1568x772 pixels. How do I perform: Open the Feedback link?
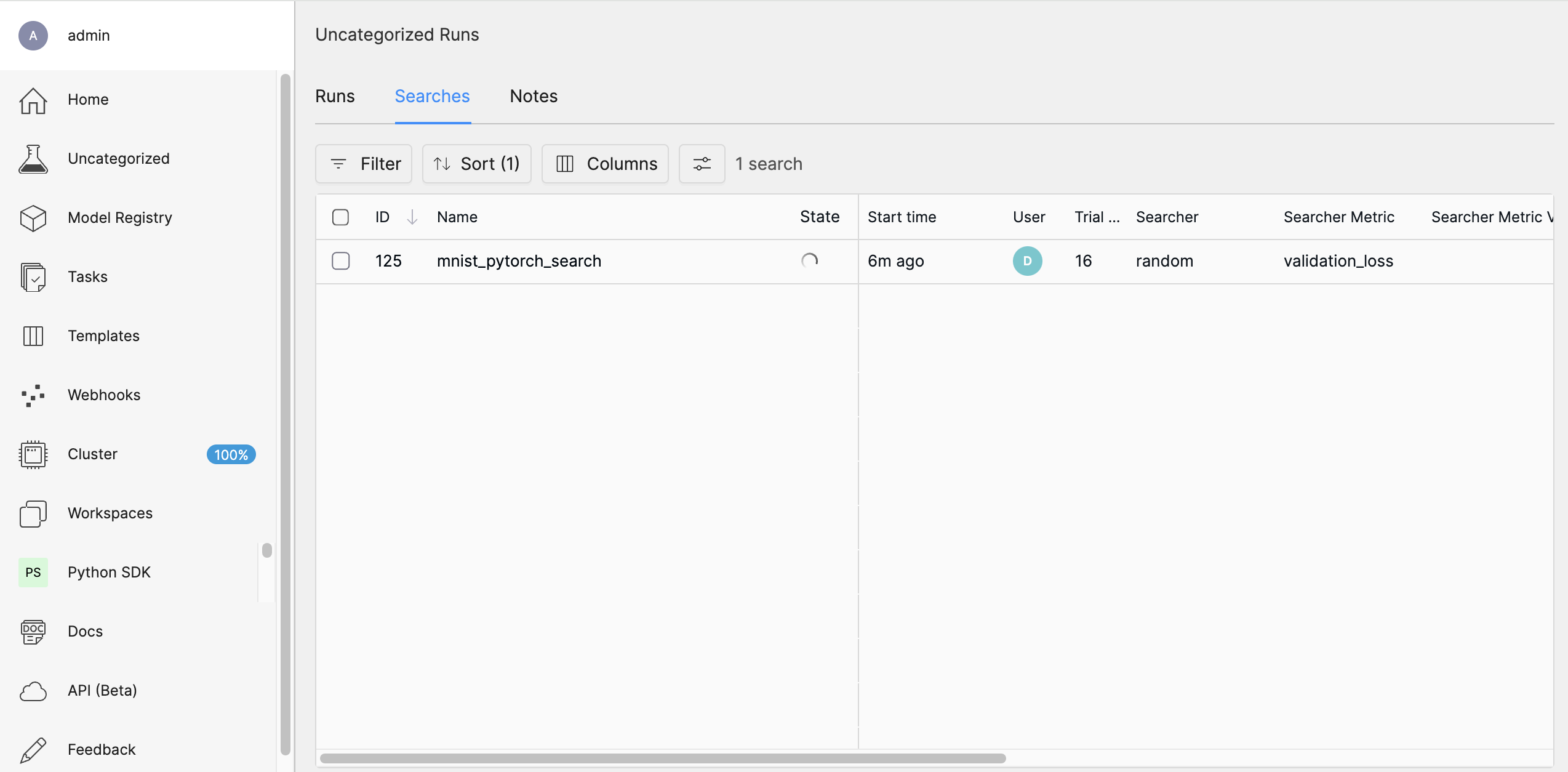[102, 750]
